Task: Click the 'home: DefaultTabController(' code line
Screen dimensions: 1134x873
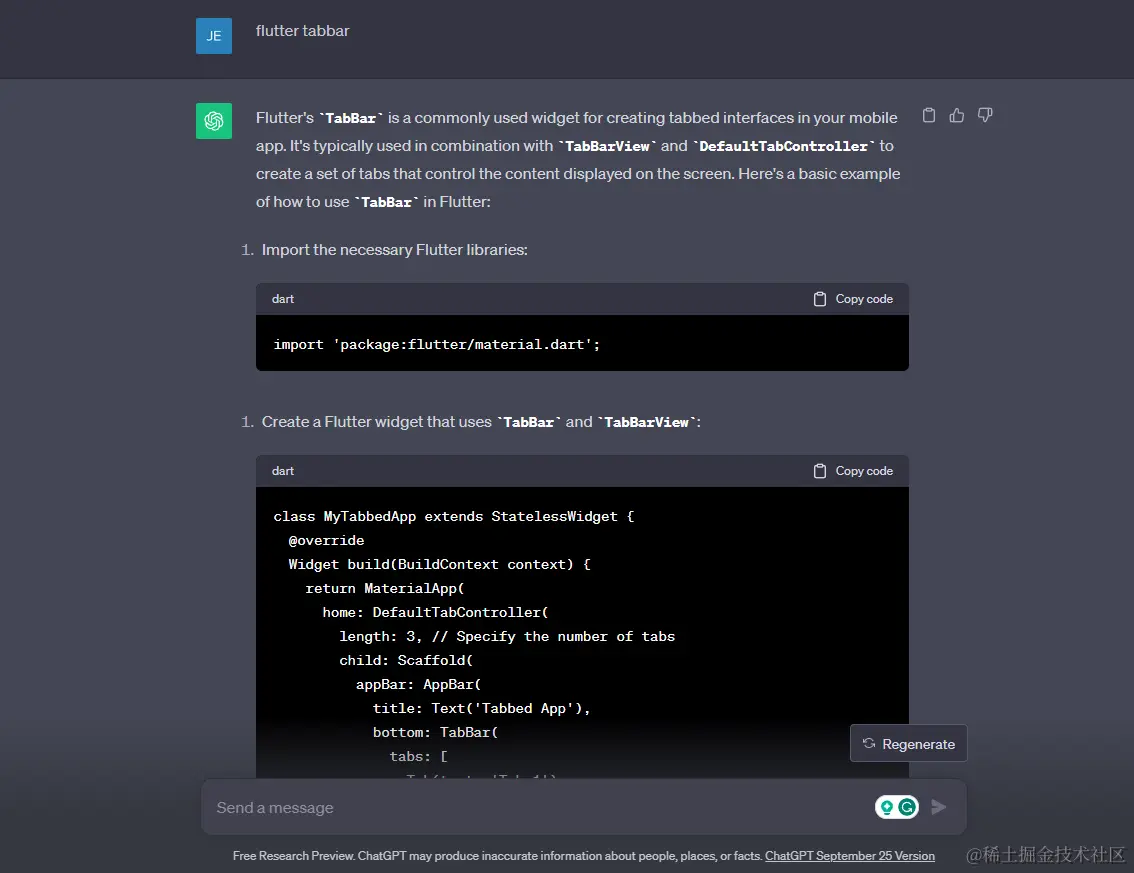Action: pos(435,613)
